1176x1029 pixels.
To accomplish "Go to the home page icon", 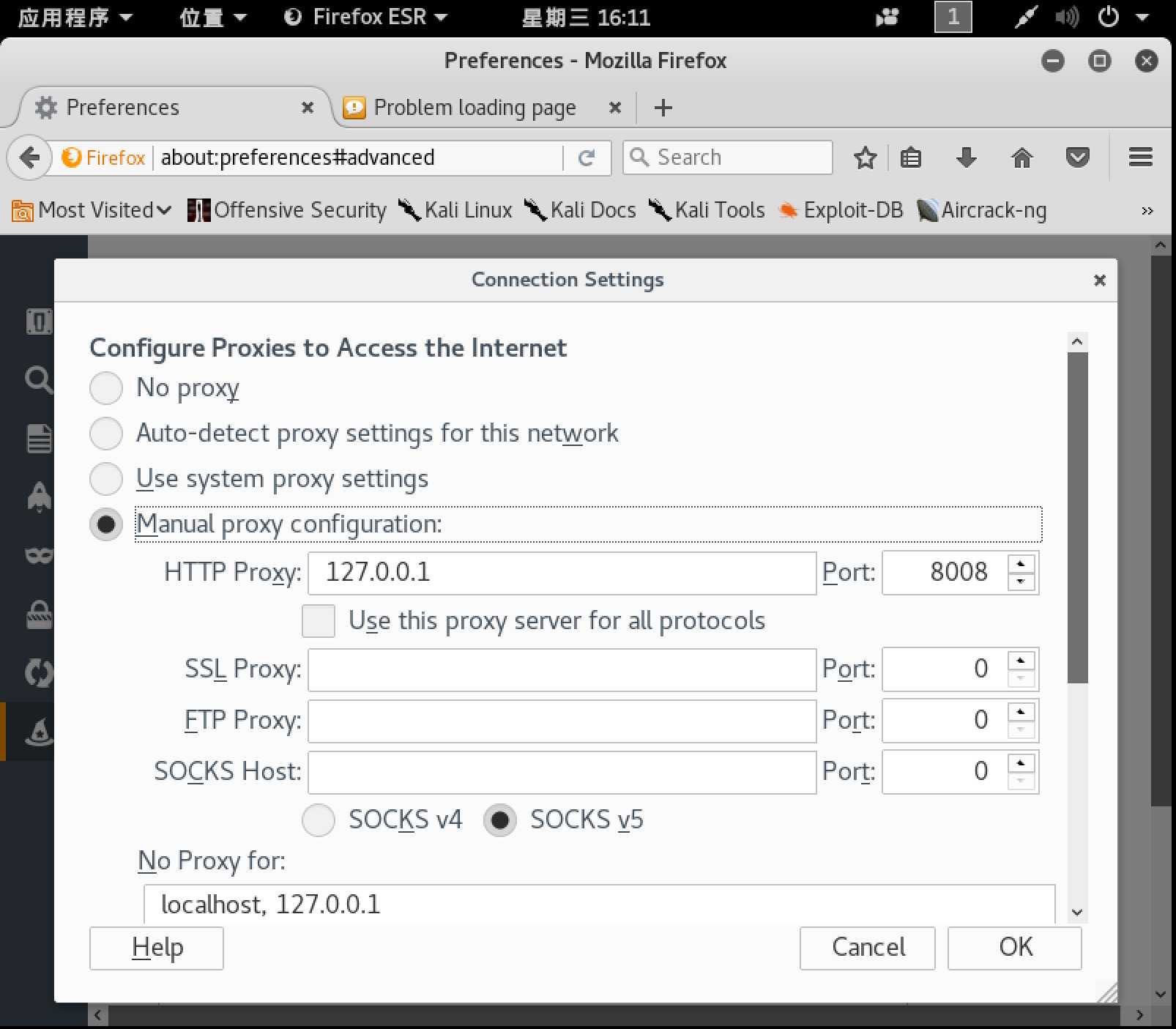I will pyautogui.click(x=1021, y=157).
